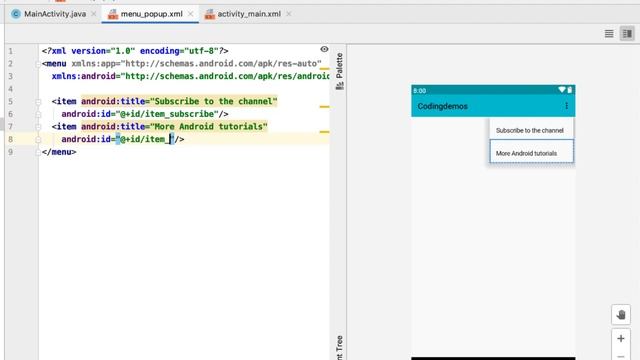Viewport: 640px width, 360px height.
Task: Click the preview status bar time 8:00
Action: pyautogui.click(x=420, y=91)
